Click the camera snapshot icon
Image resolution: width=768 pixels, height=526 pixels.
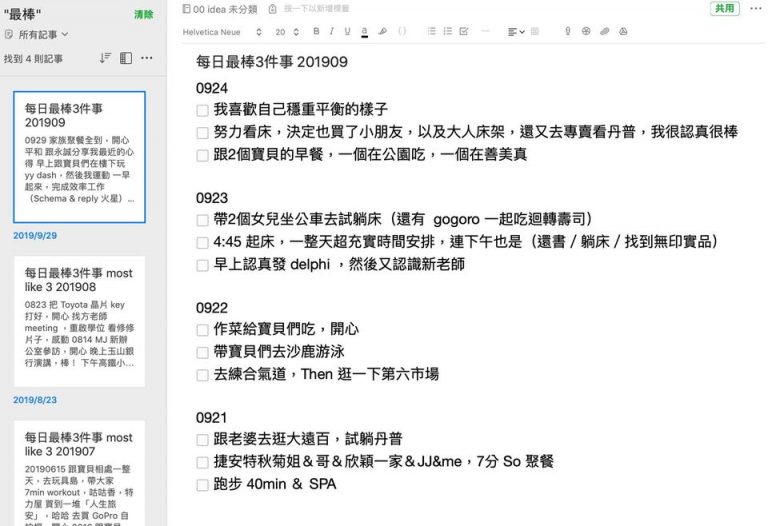(586, 31)
